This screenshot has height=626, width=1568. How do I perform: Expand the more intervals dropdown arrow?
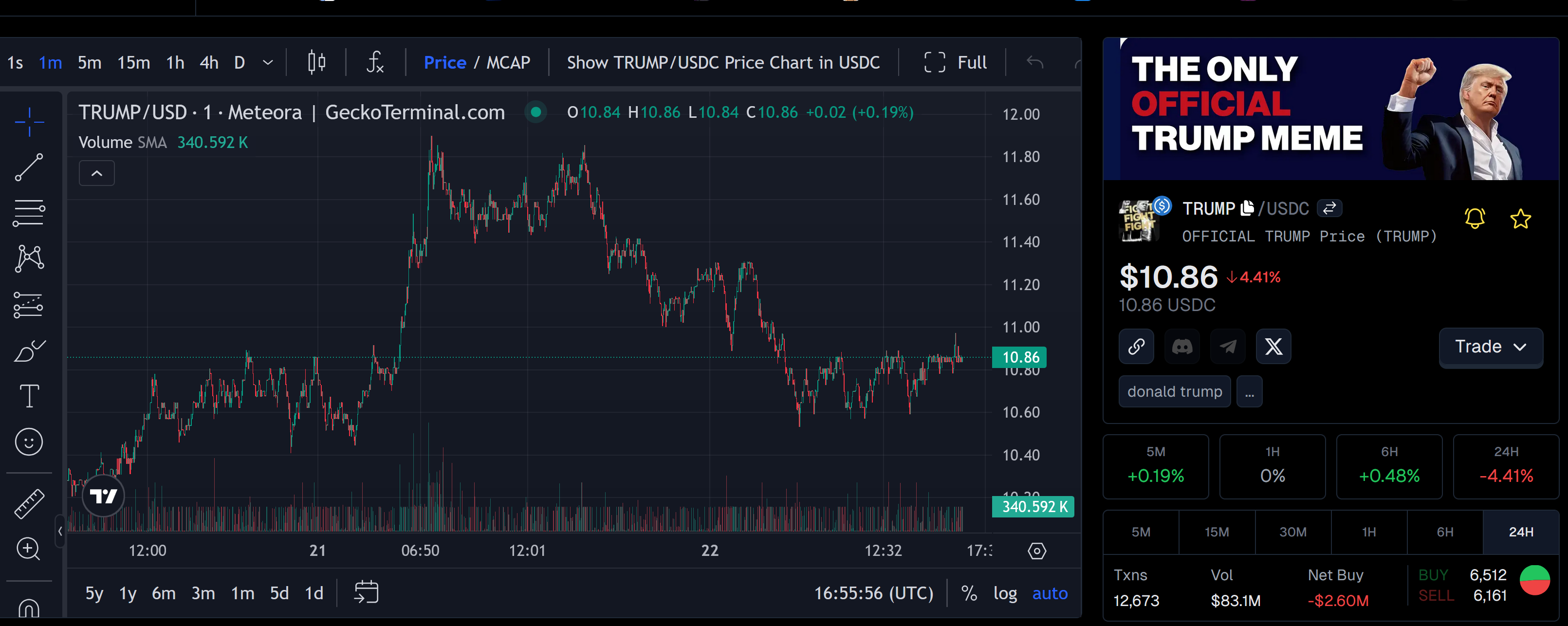tap(268, 62)
